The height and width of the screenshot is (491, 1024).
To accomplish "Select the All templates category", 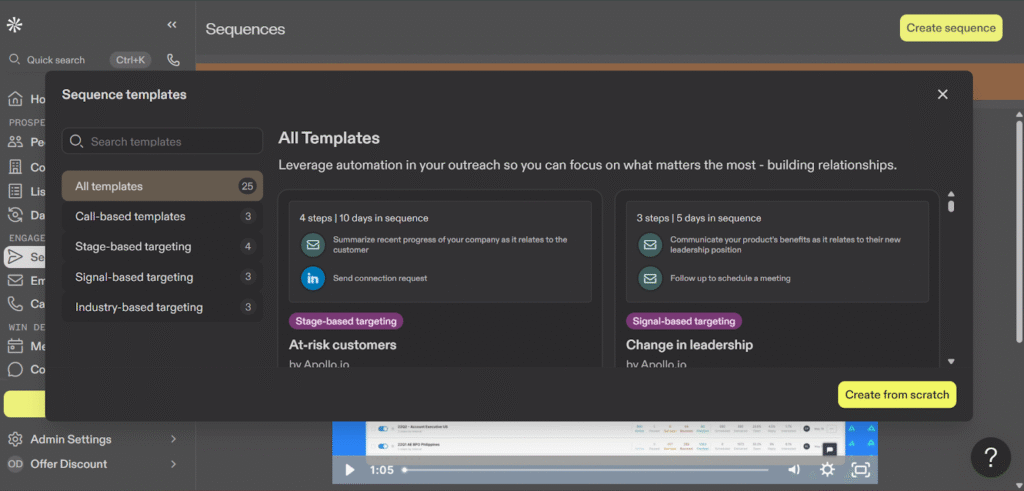I will 162,186.
